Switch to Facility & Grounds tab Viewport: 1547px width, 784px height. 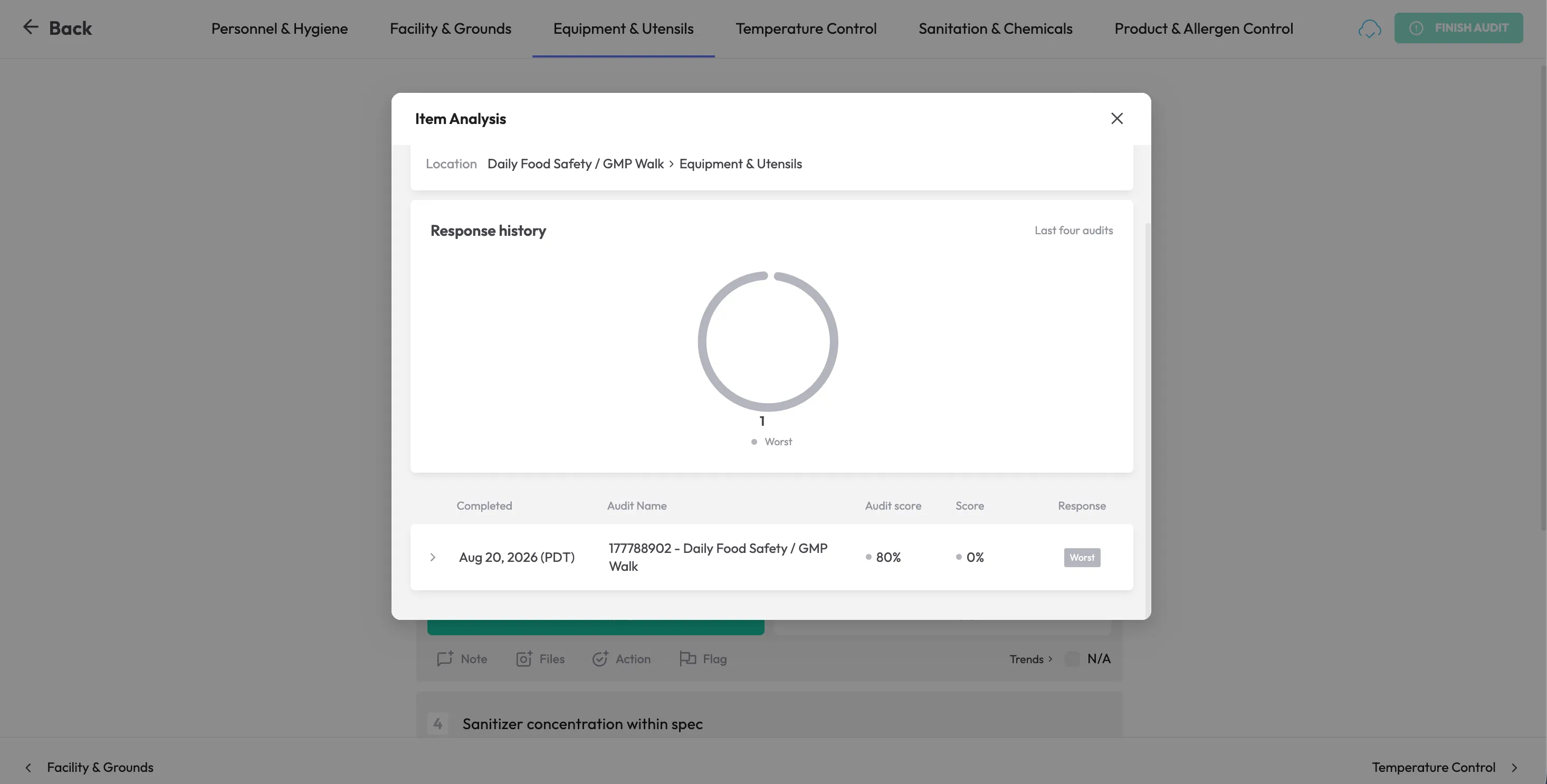pyautogui.click(x=451, y=28)
